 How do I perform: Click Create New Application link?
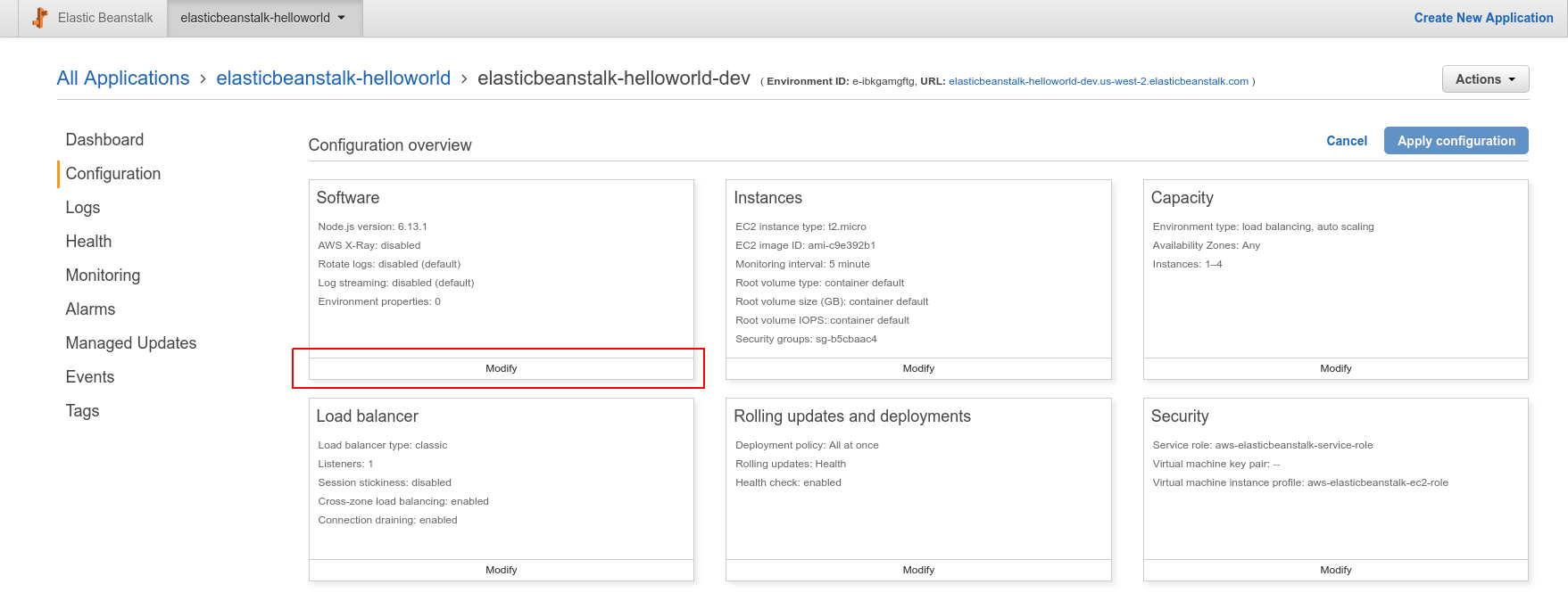1483,18
